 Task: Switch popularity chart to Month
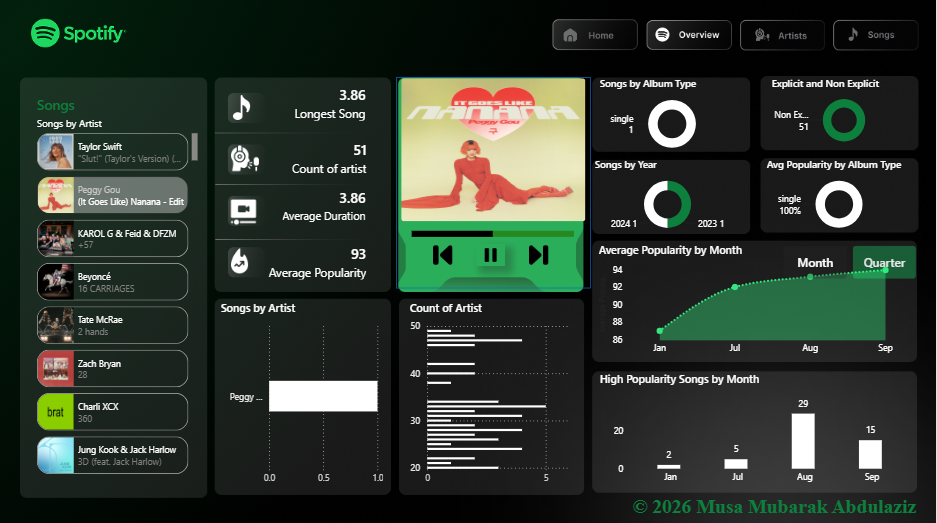tap(815, 263)
